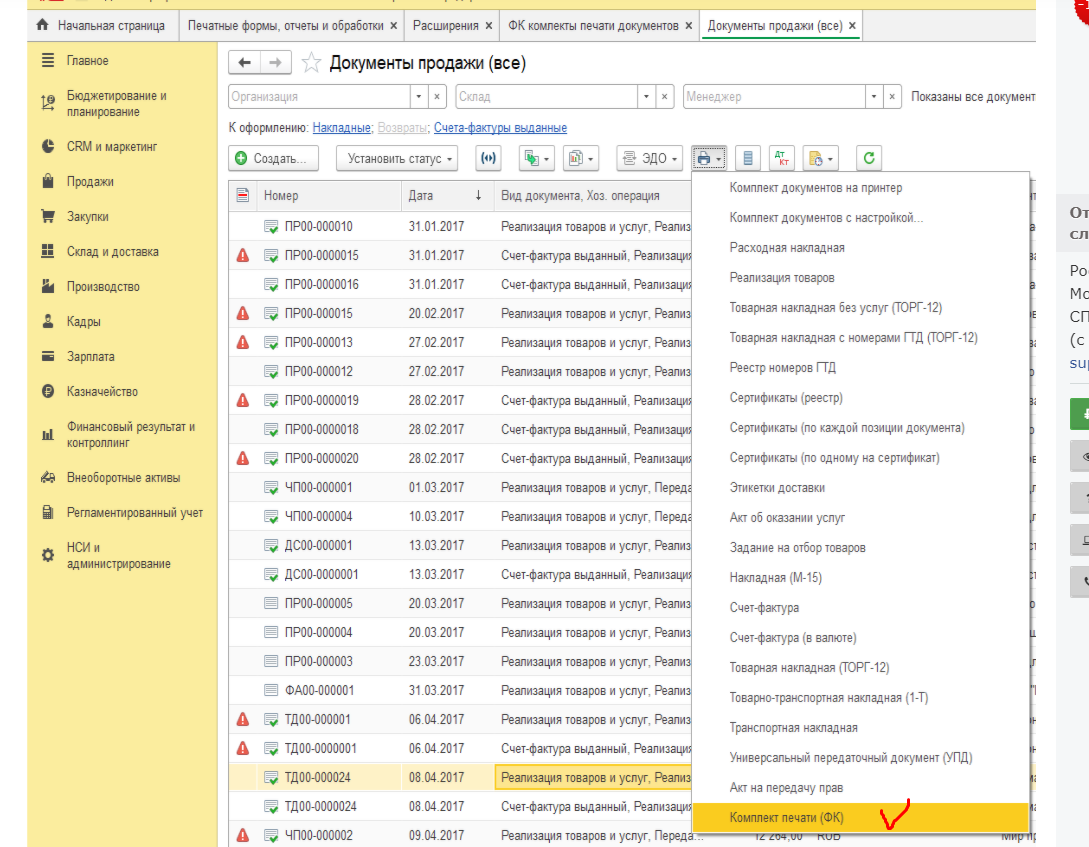Close the Расширения tab

pyautogui.click(x=488, y=25)
